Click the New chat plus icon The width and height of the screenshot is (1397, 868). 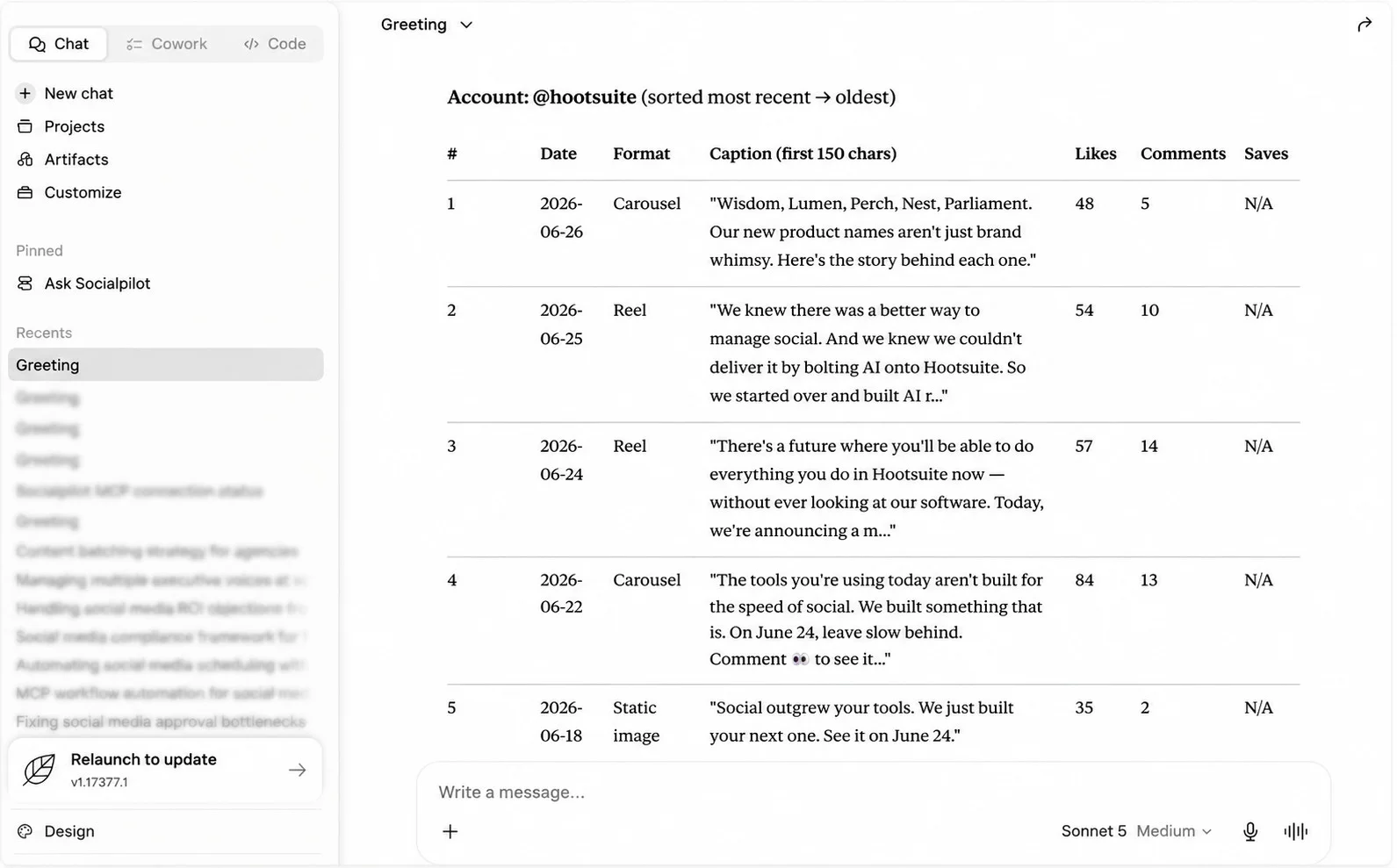(25, 93)
